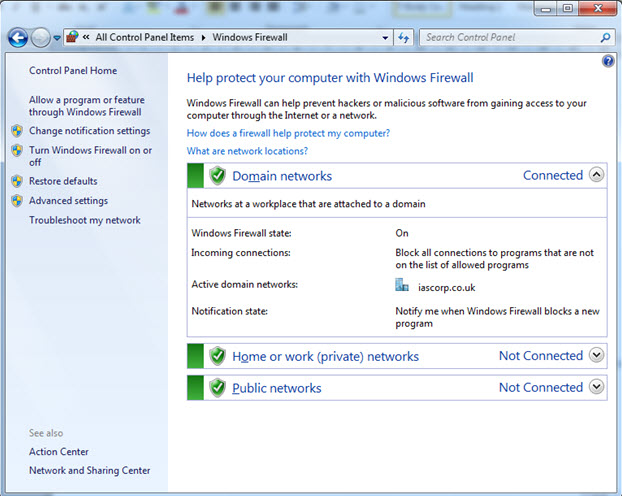Open the address bar history dropdown
This screenshot has width=622, height=496.
pos(385,38)
